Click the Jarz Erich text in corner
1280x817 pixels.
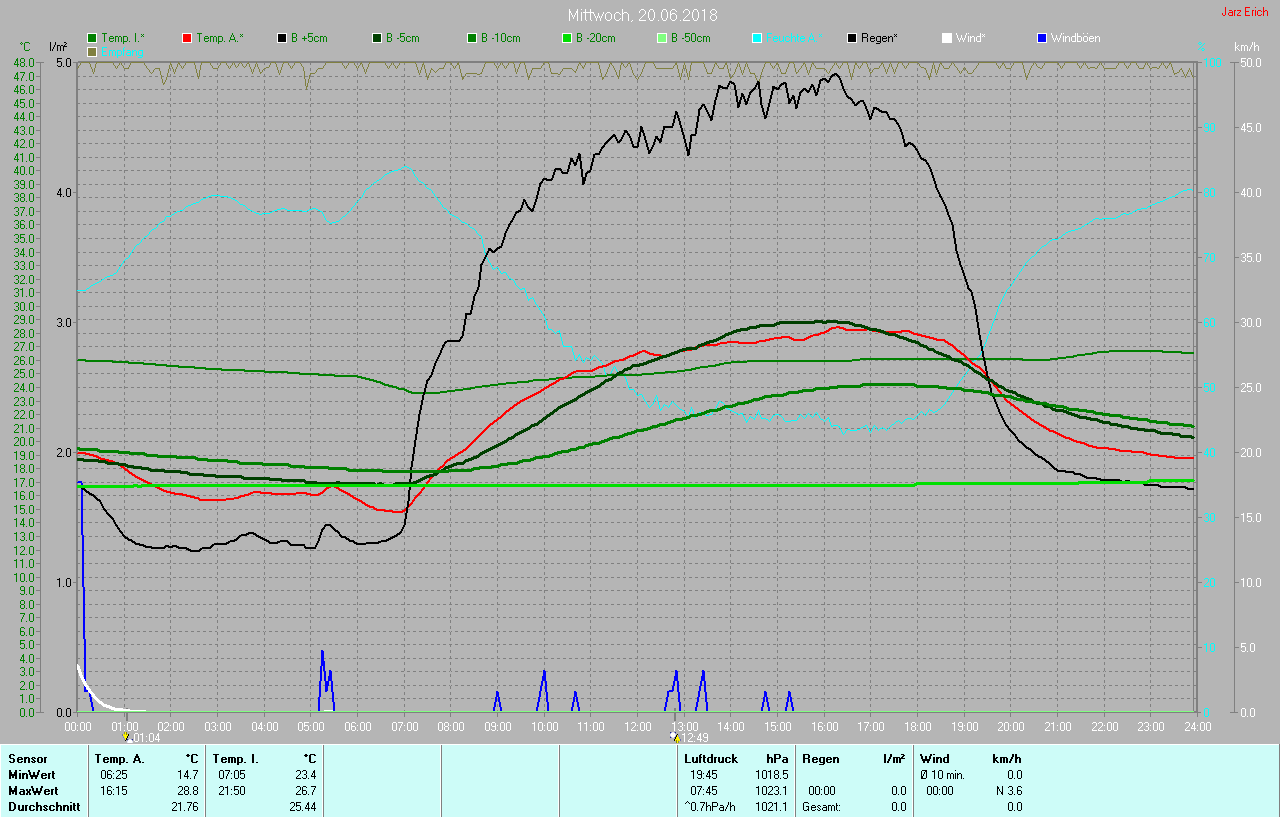pos(1244,12)
